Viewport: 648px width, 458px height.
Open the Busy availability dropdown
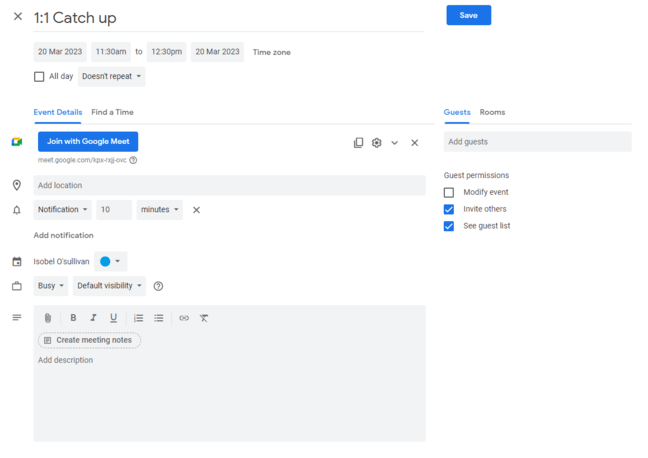tap(51, 286)
